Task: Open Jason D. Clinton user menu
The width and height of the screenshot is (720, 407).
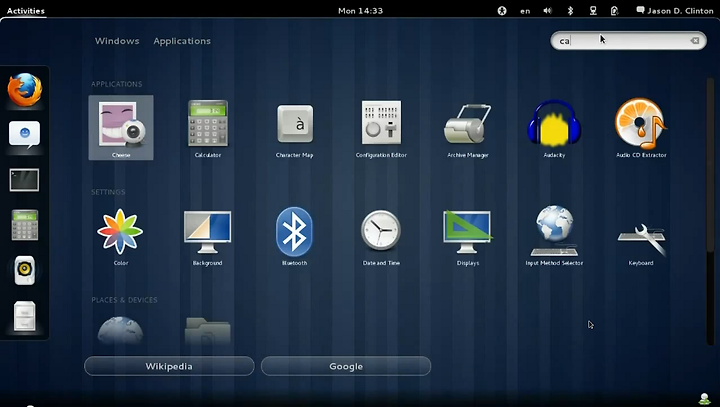Action: (675, 11)
